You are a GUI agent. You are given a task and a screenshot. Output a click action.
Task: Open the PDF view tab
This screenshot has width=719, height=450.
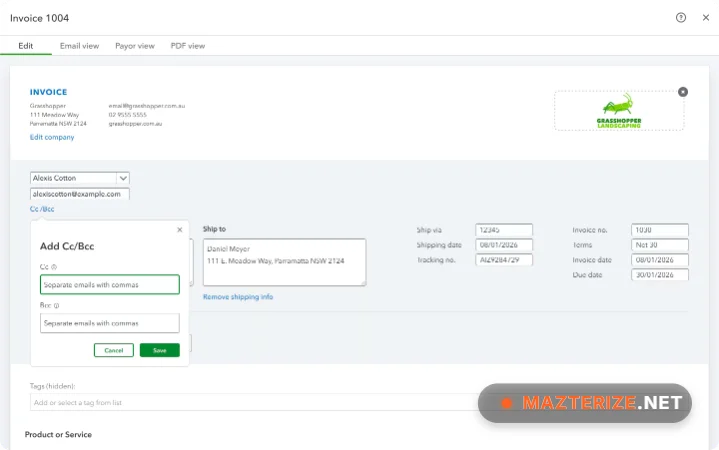(x=188, y=46)
